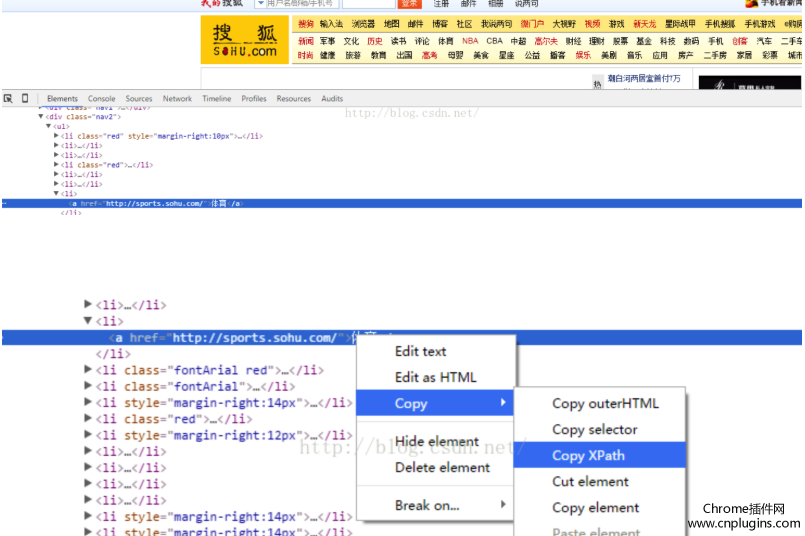The image size is (805, 536).
Task: Open the 美食 food link
Action: click(x=481, y=55)
